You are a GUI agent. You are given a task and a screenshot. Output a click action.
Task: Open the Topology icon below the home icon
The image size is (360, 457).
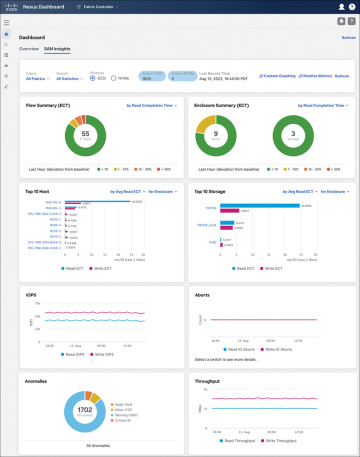click(x=6, y=45)
